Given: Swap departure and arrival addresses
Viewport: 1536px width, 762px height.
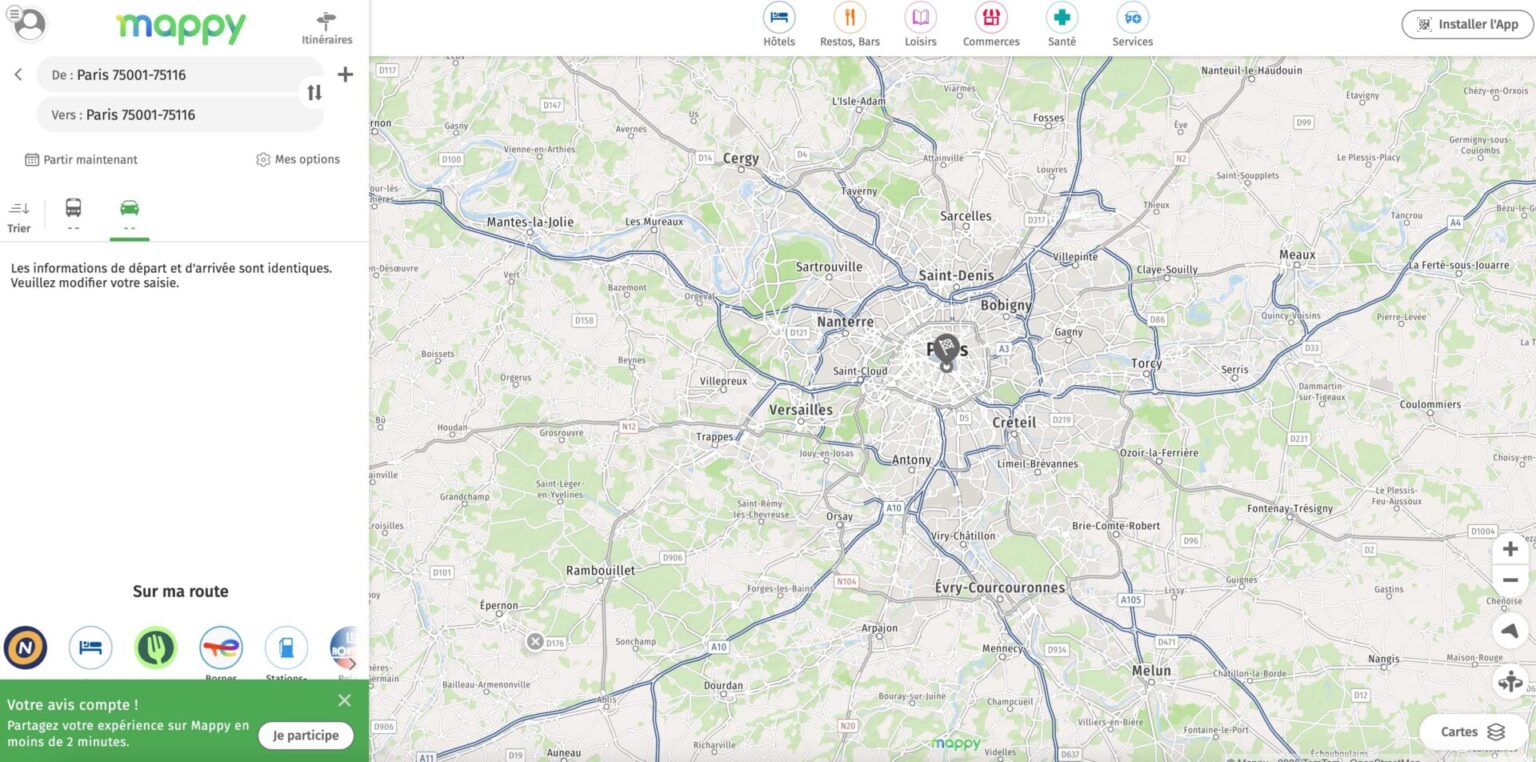Looking at the screenshot, I should click(314, 91).
